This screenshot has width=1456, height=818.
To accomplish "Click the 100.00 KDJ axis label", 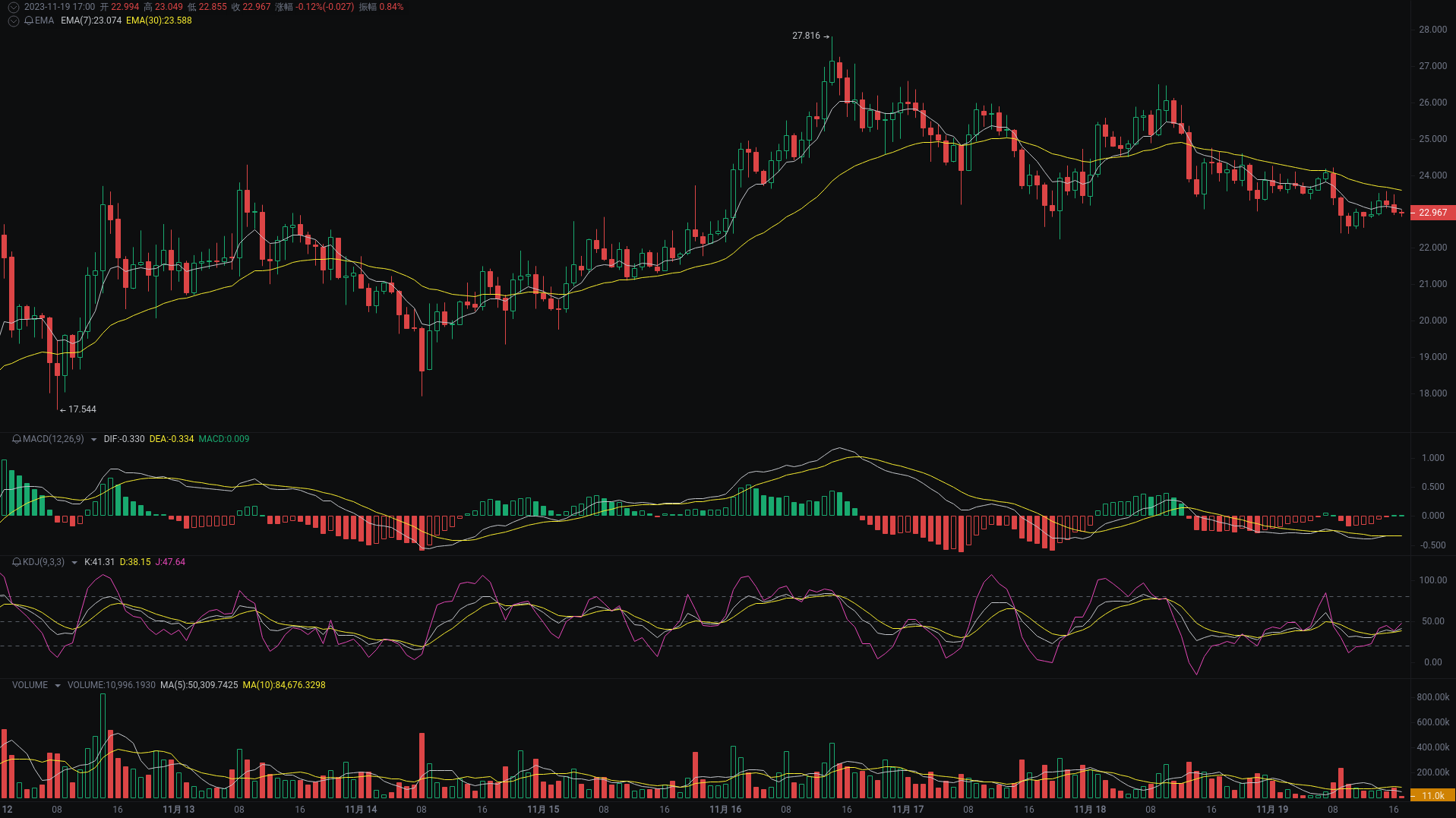I will [1432, 580].
